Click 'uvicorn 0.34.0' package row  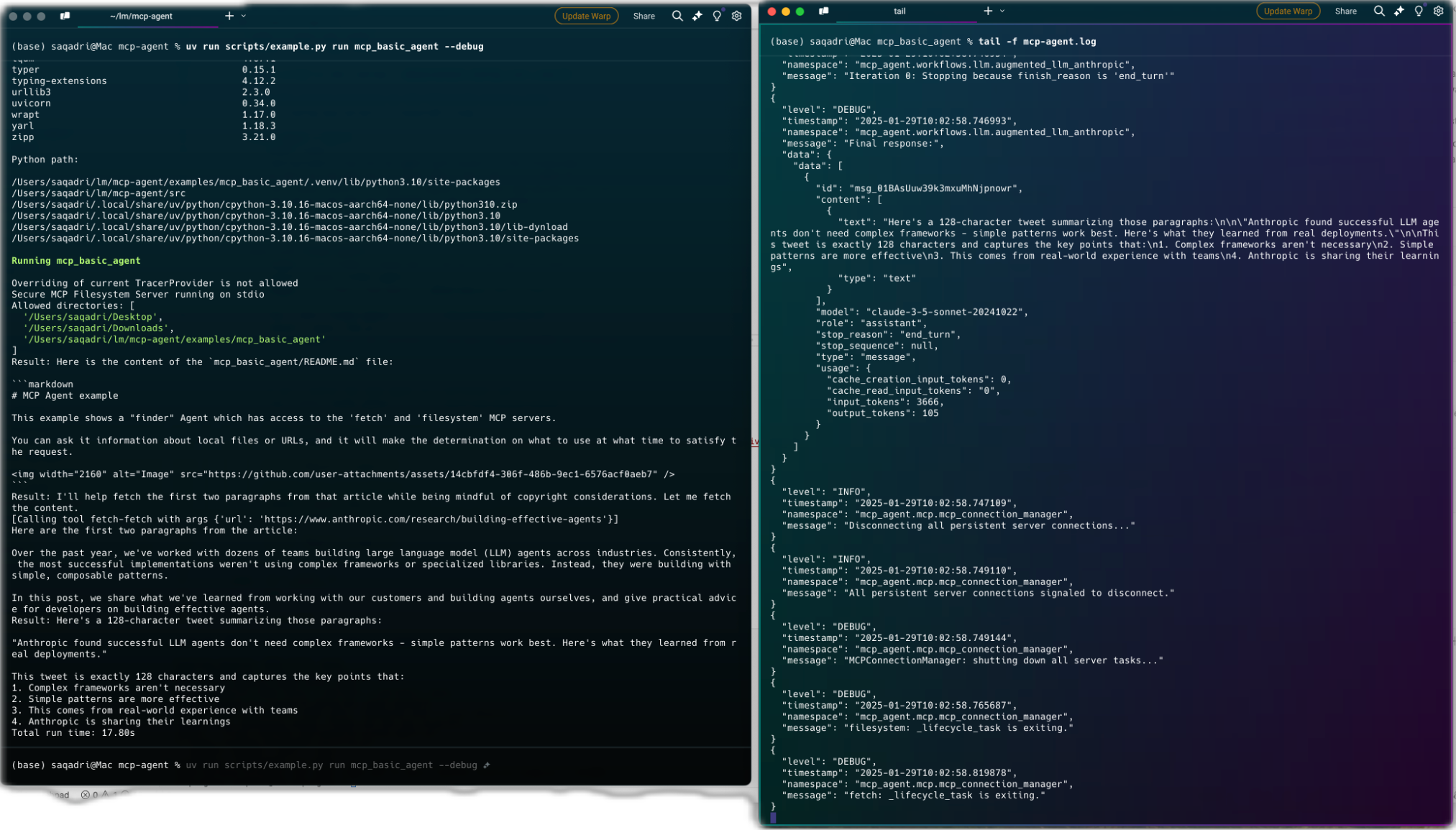click(144, 103)
